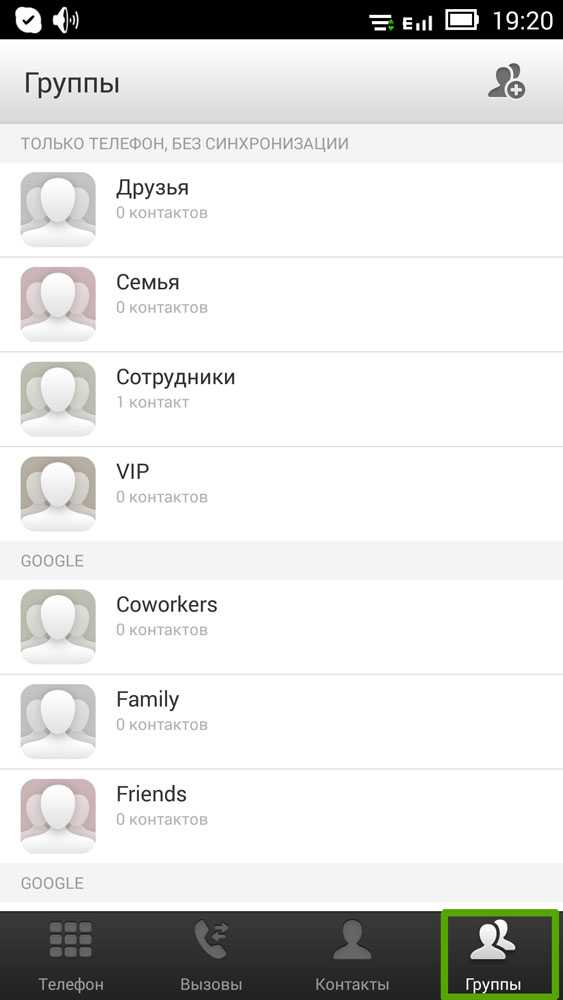Tap the Family group avatar icon

pyautogui.click(x=58, y=722)
